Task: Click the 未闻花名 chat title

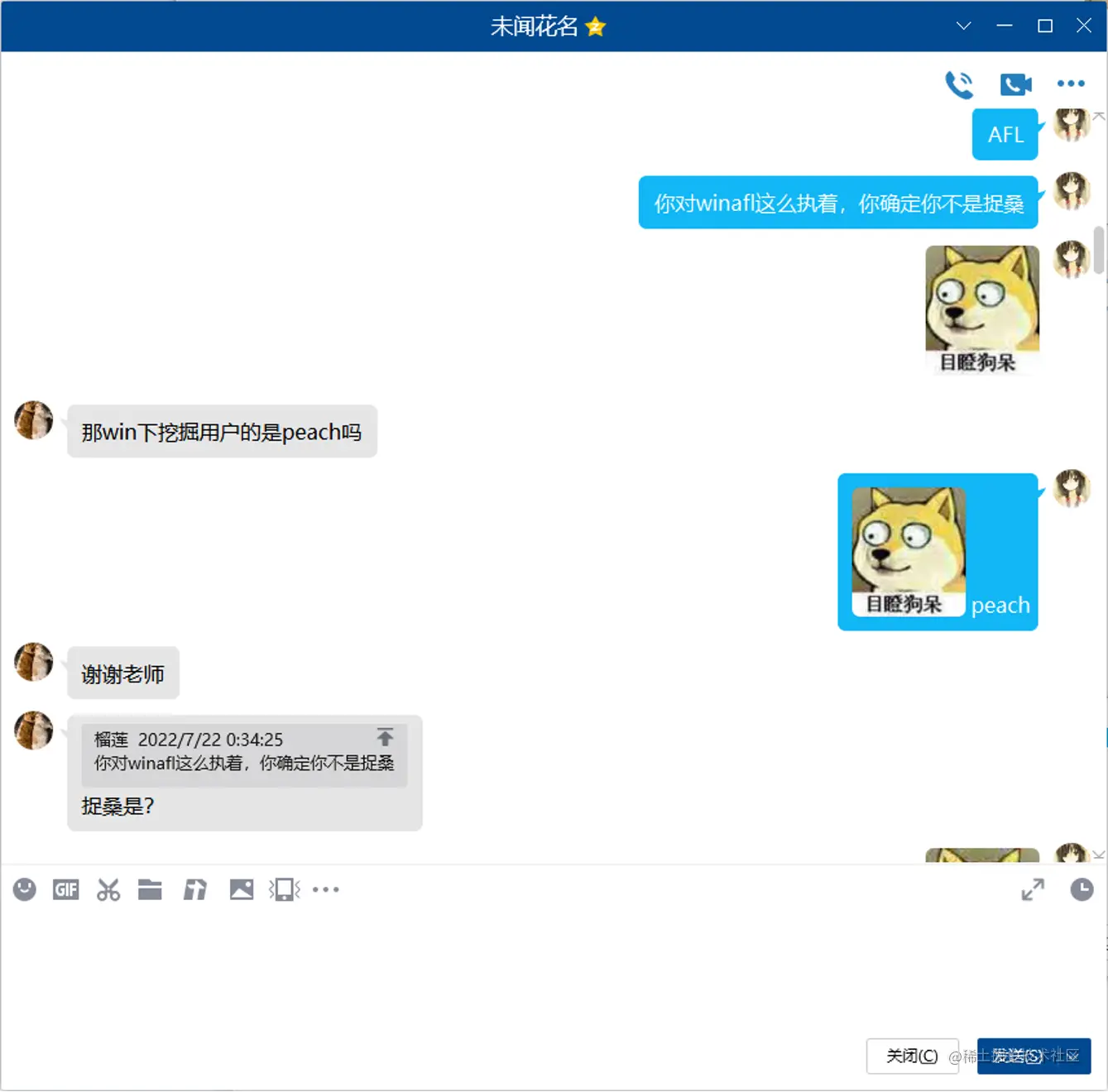Action: point(534,26)
